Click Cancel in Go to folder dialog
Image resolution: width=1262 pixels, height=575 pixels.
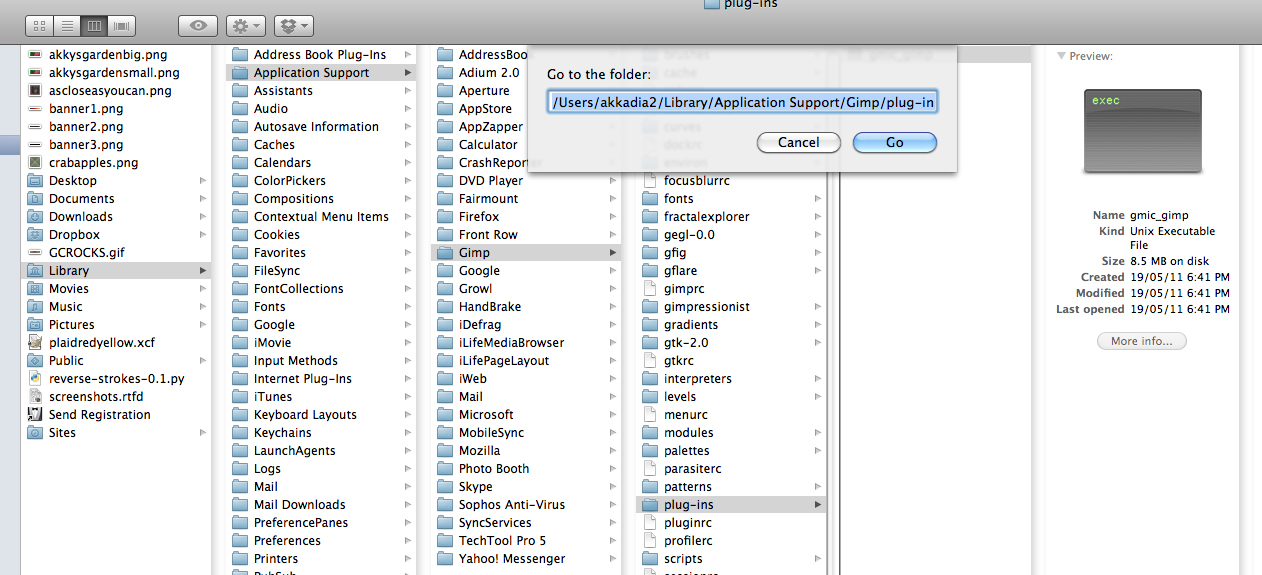[799, 142]
